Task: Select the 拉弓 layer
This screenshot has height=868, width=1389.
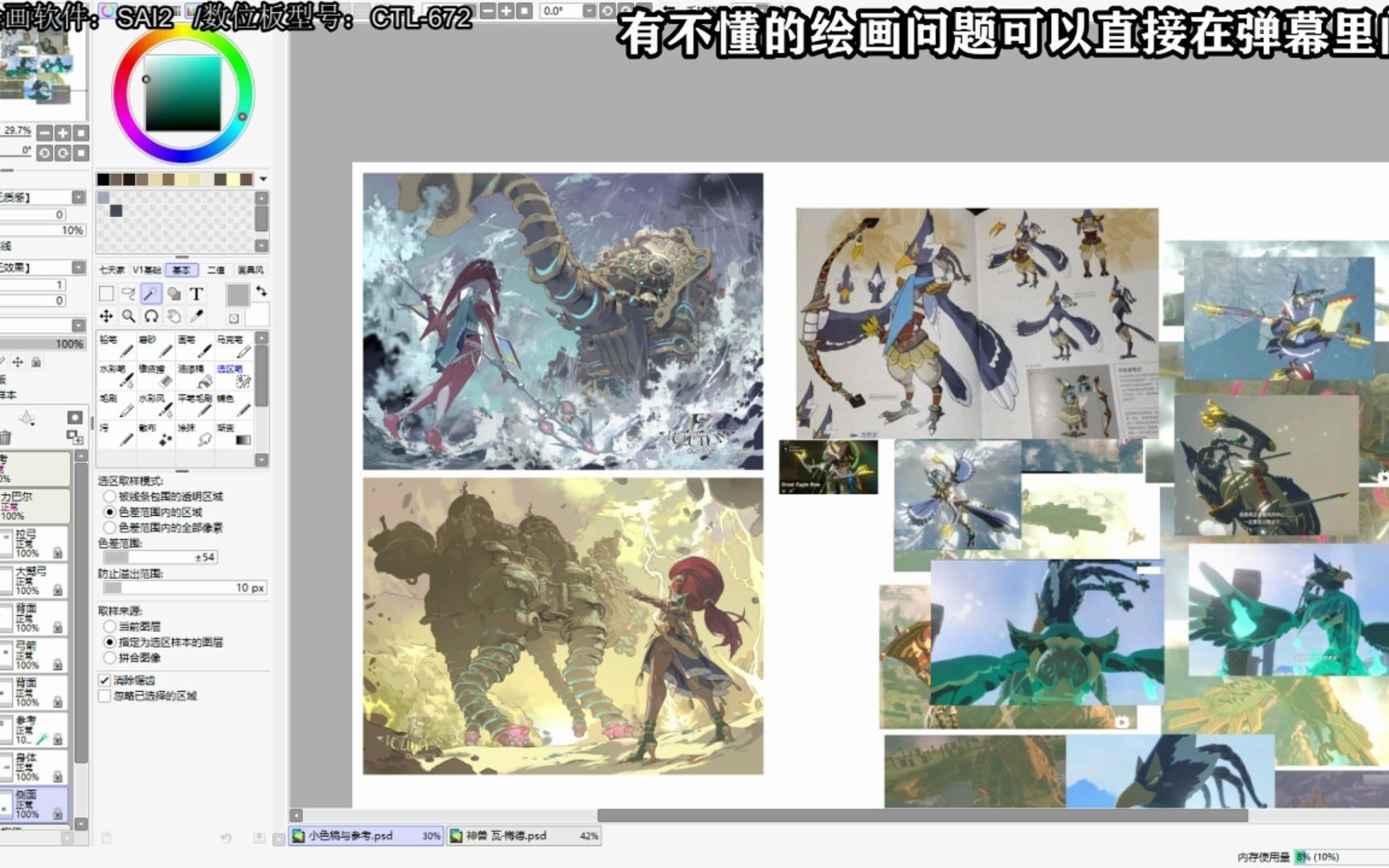Action: [35, 544]
